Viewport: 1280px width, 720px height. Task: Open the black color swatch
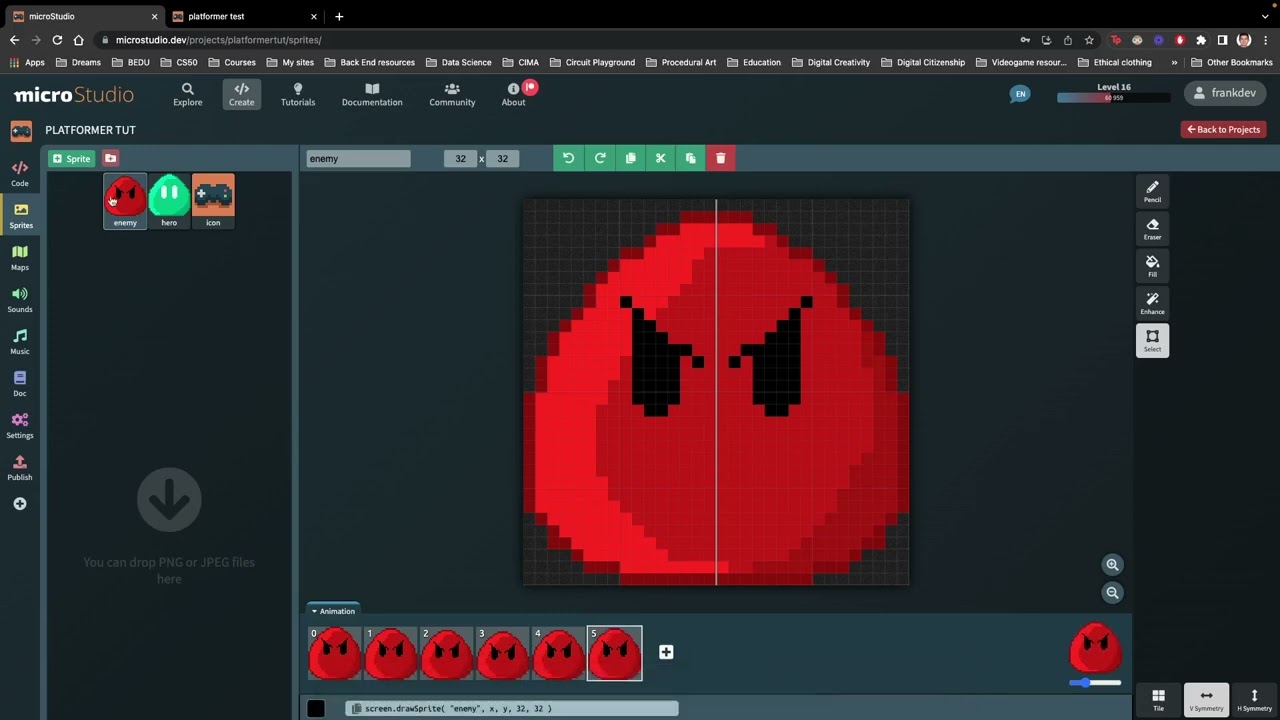click(x=316, y=708)
